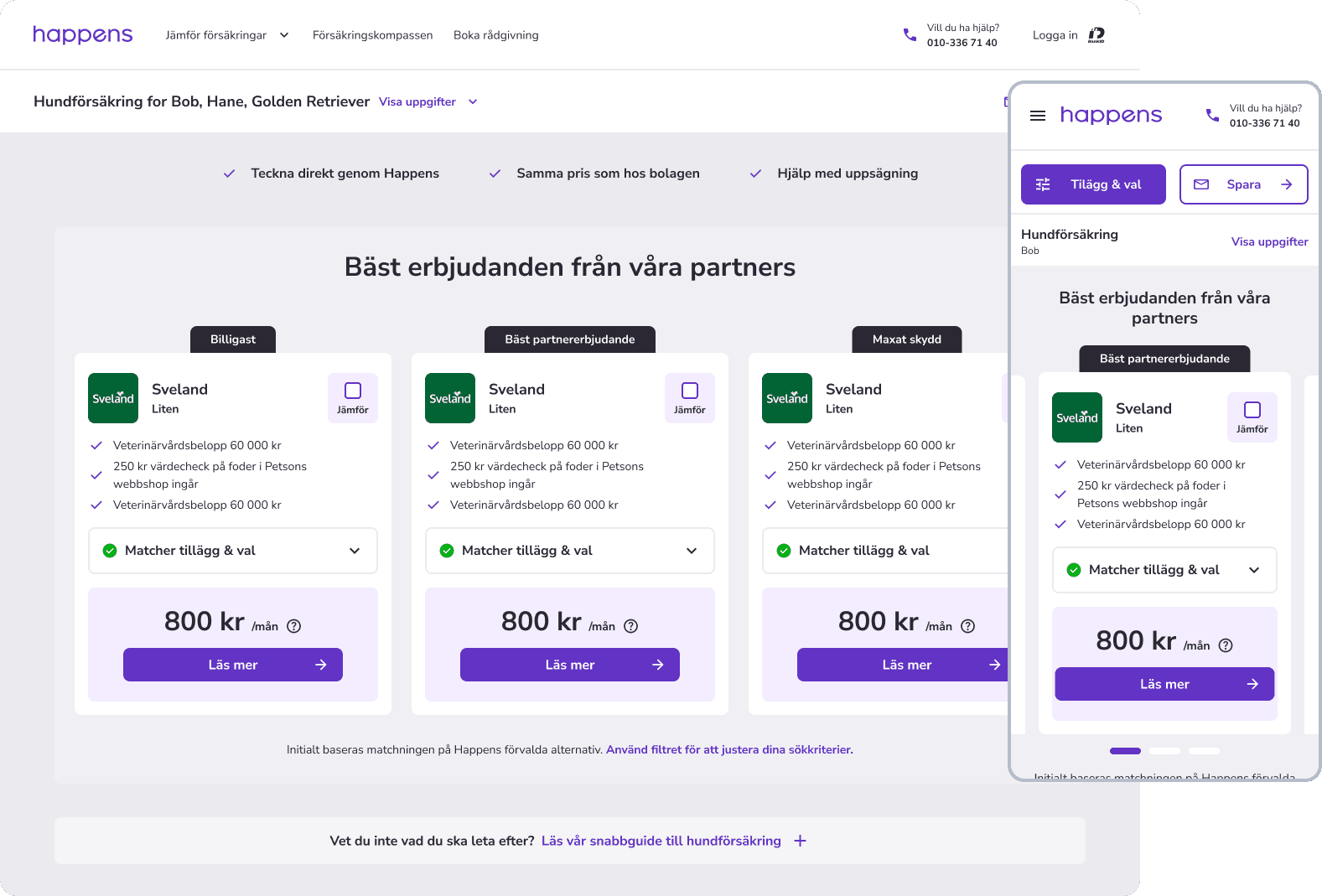Click the Samma pris som hos bolagen text

tap(609, 174)
